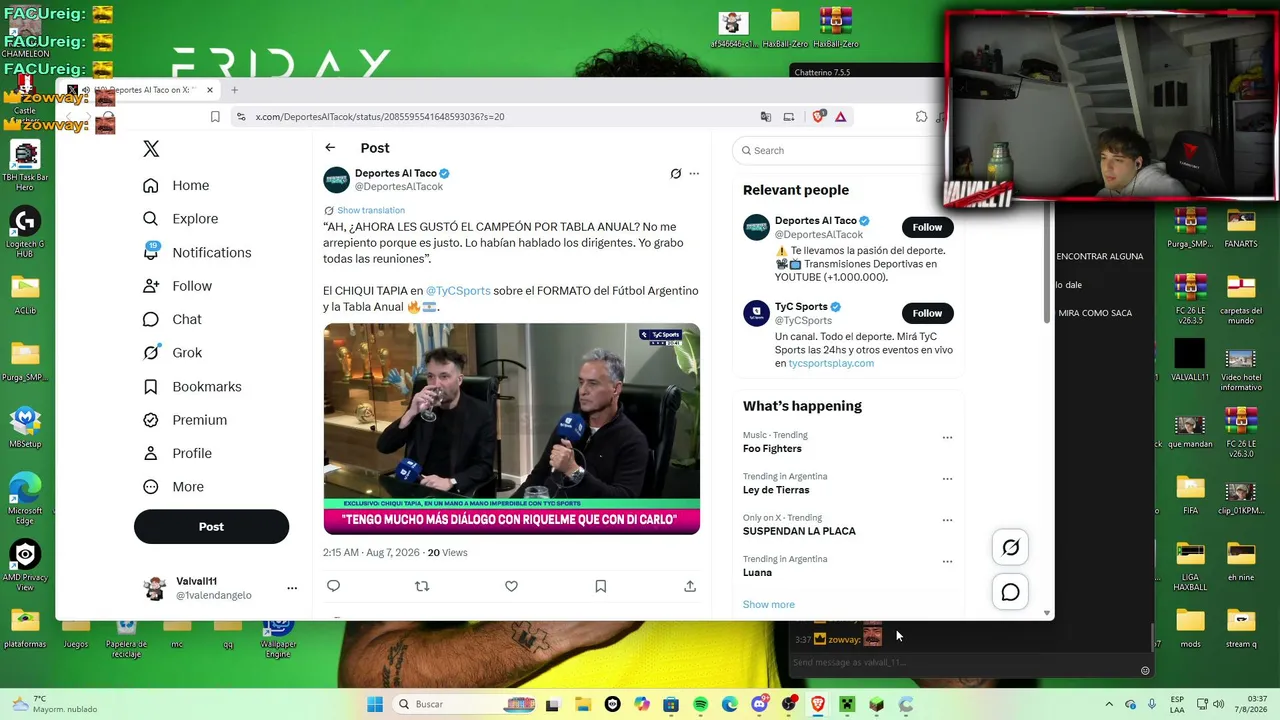Open the Chatterino emote picker icon

1145,671
